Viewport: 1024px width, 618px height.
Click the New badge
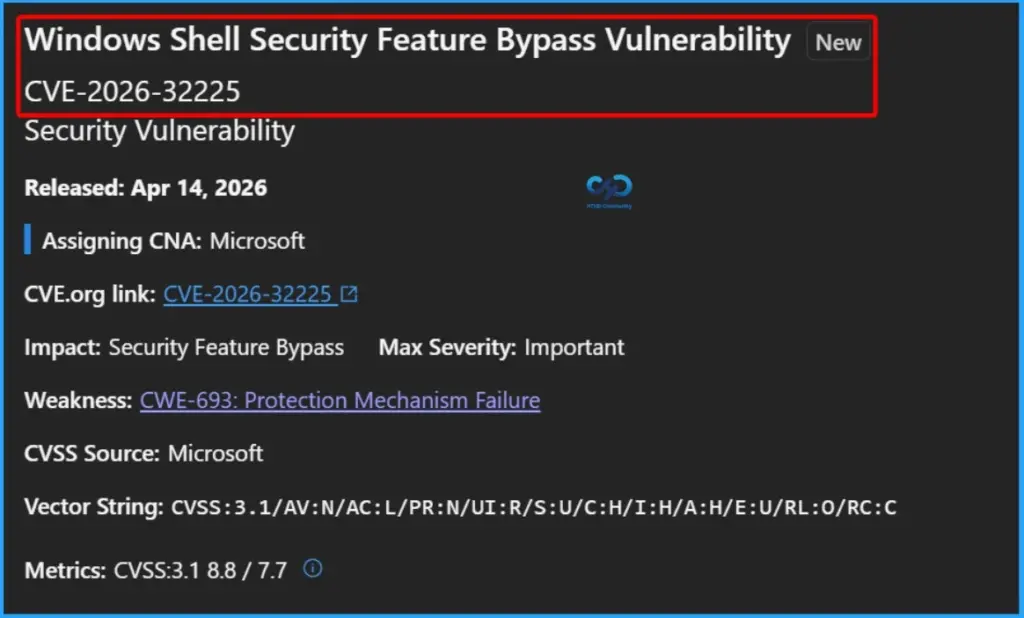click(837, 42)
